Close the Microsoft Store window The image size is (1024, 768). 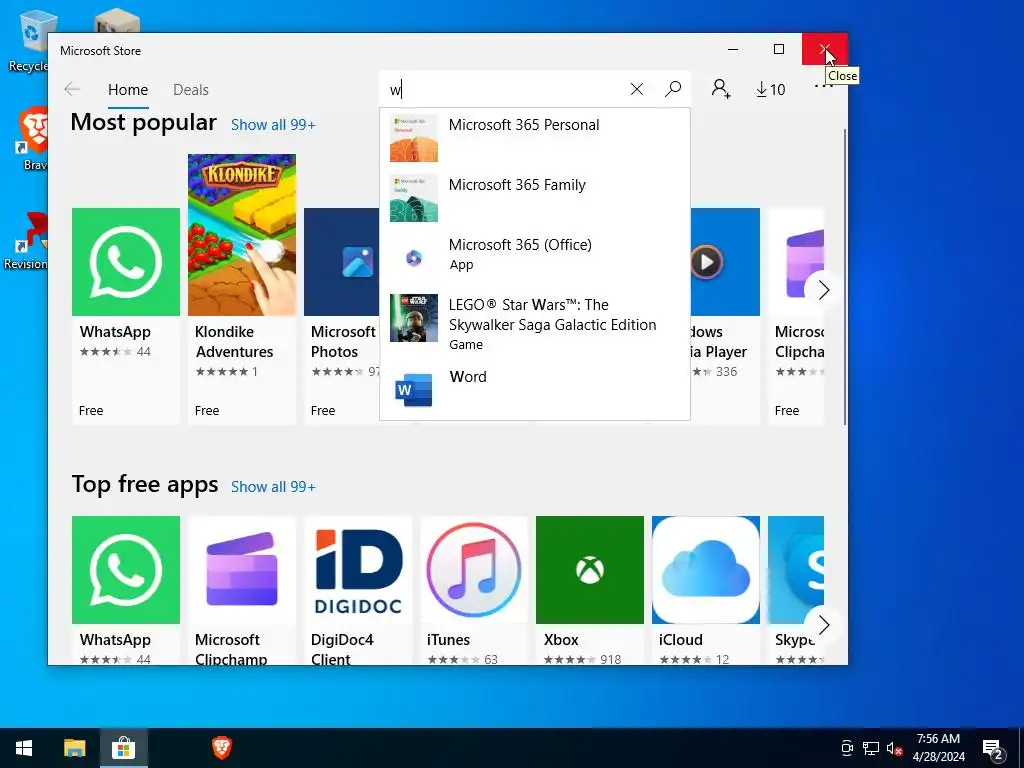(825, 50)
